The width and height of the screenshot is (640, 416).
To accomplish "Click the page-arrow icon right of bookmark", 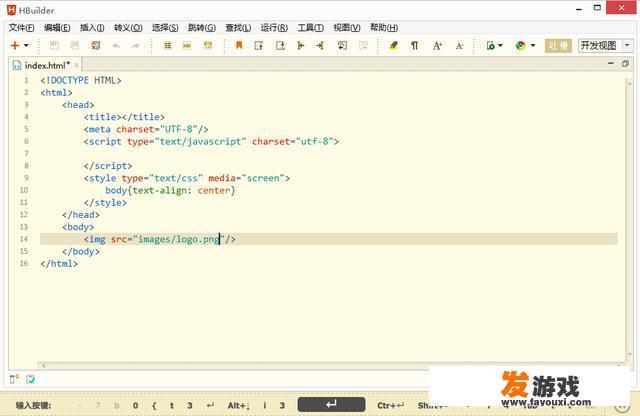I will pyautogui.click(x=259, y=45).
